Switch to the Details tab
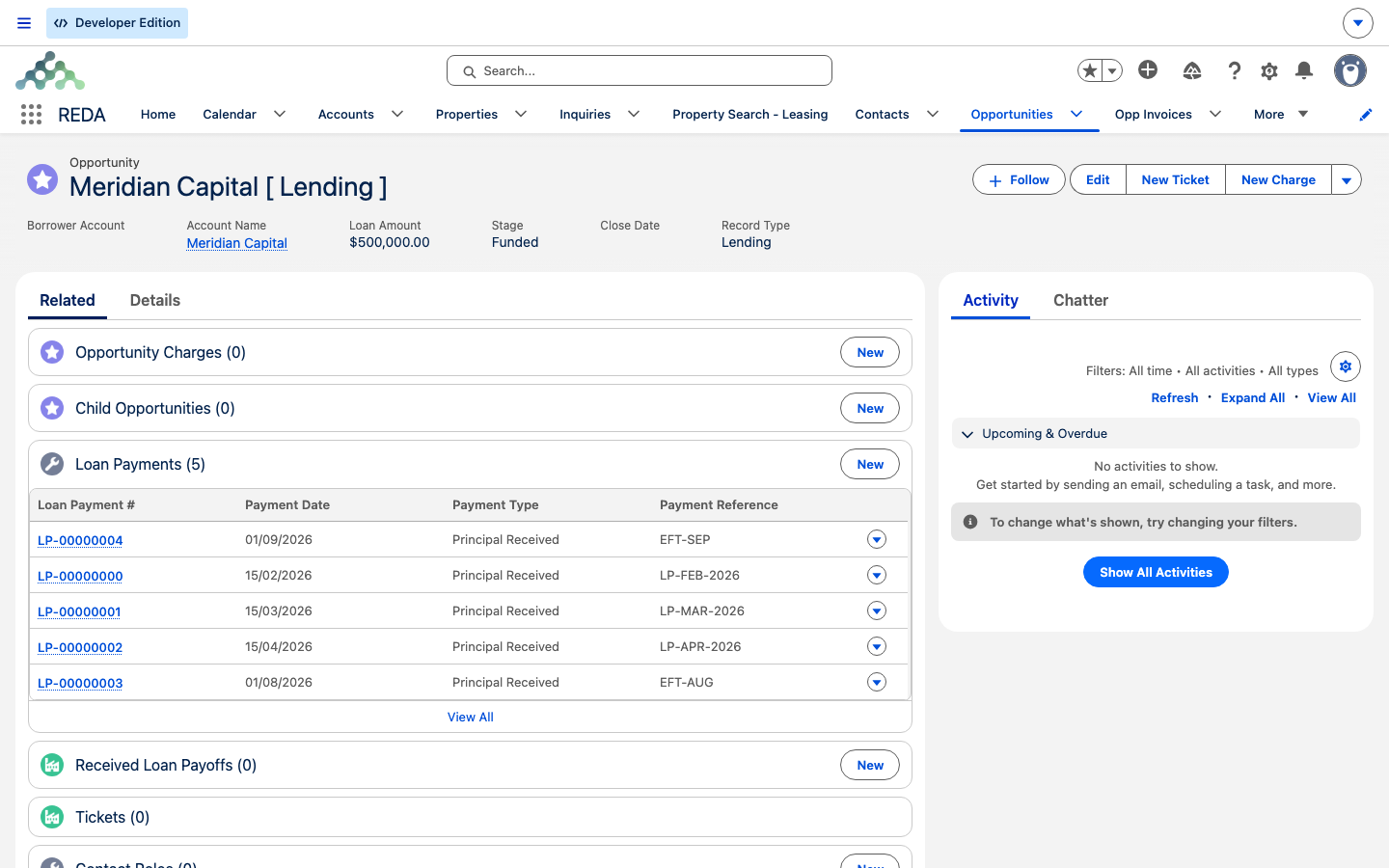 click(x=155, y=300)
